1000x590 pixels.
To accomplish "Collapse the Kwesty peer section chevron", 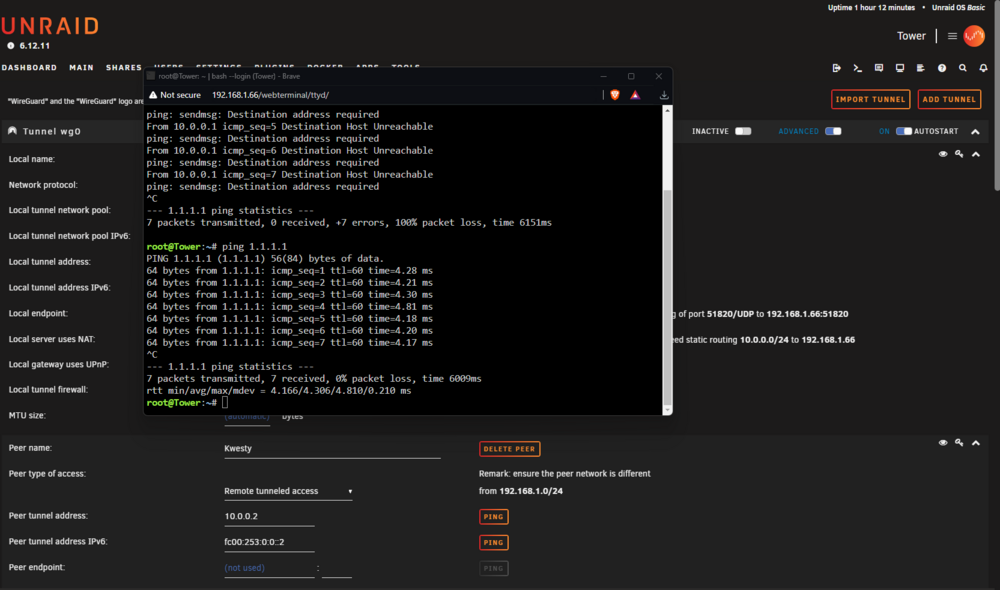I will 976,443.
